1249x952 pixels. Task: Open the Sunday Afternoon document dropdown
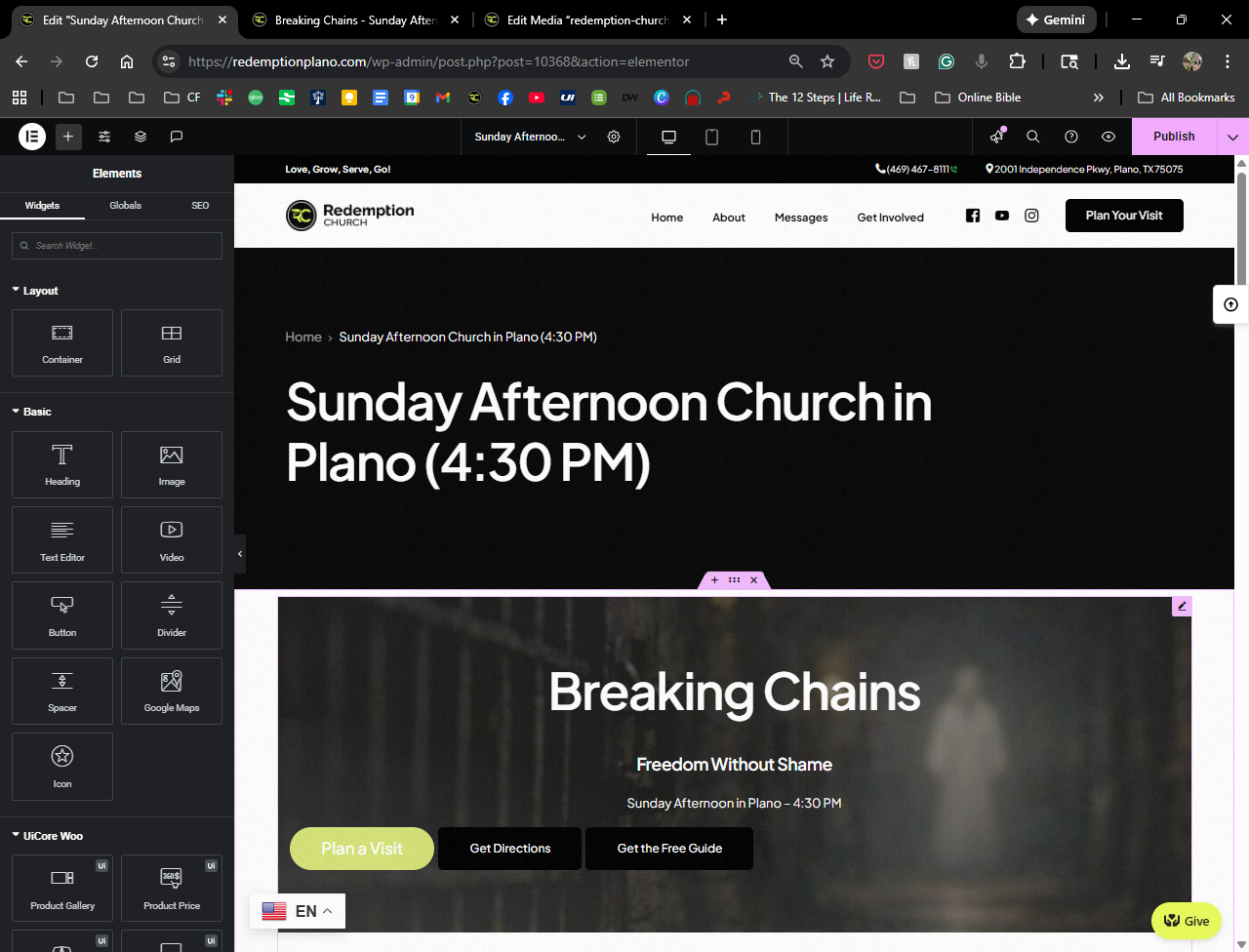pos(530,137)
